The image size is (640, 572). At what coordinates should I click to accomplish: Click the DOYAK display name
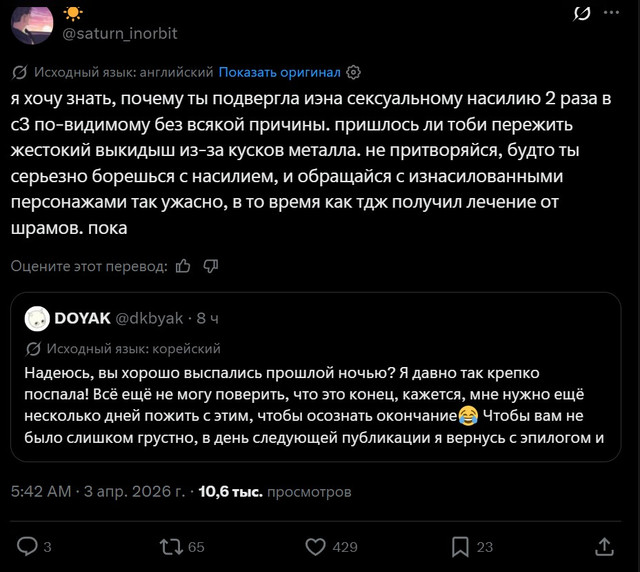coord(82,318)
